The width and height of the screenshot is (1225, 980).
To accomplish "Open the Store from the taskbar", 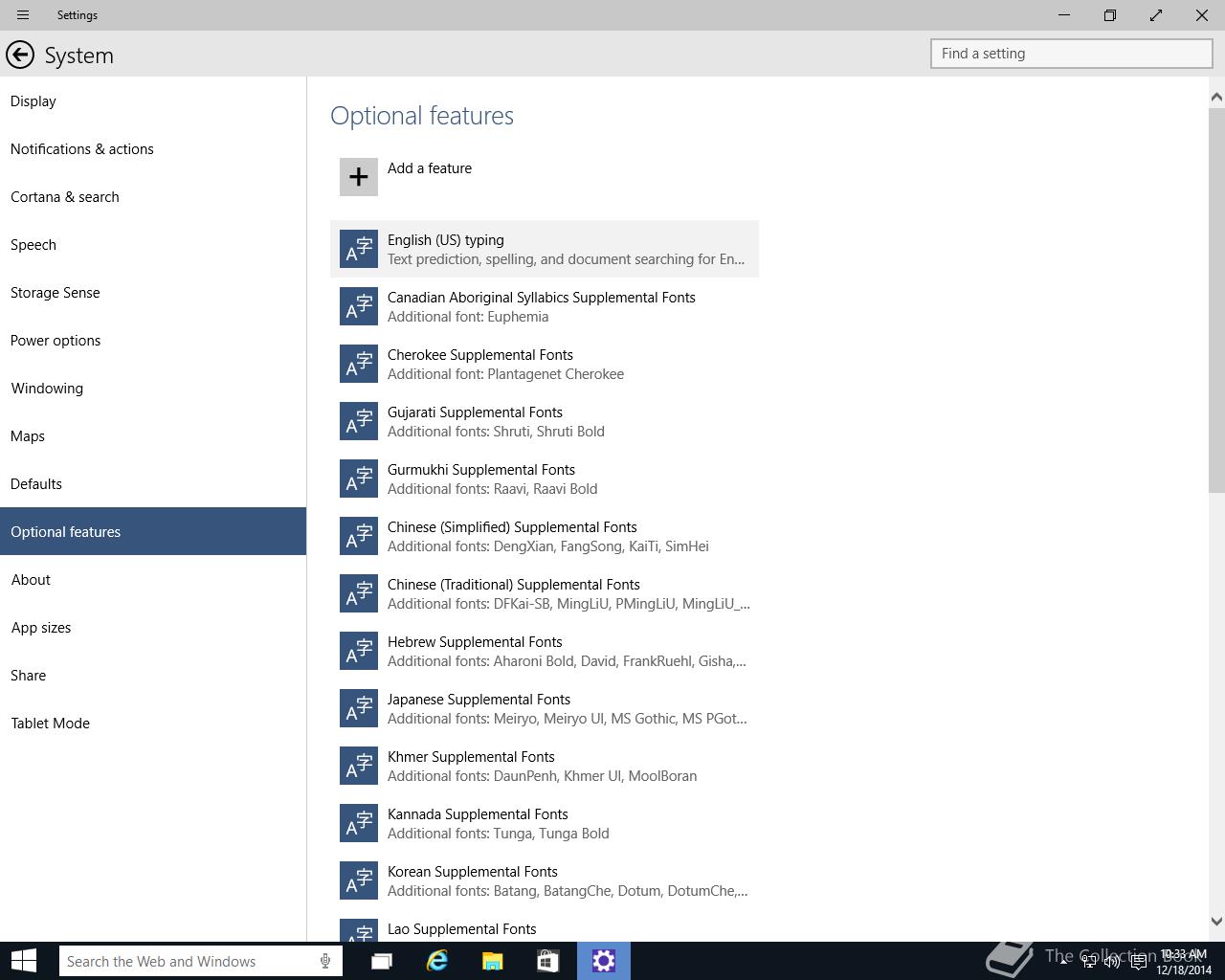I will click(548, 961).
